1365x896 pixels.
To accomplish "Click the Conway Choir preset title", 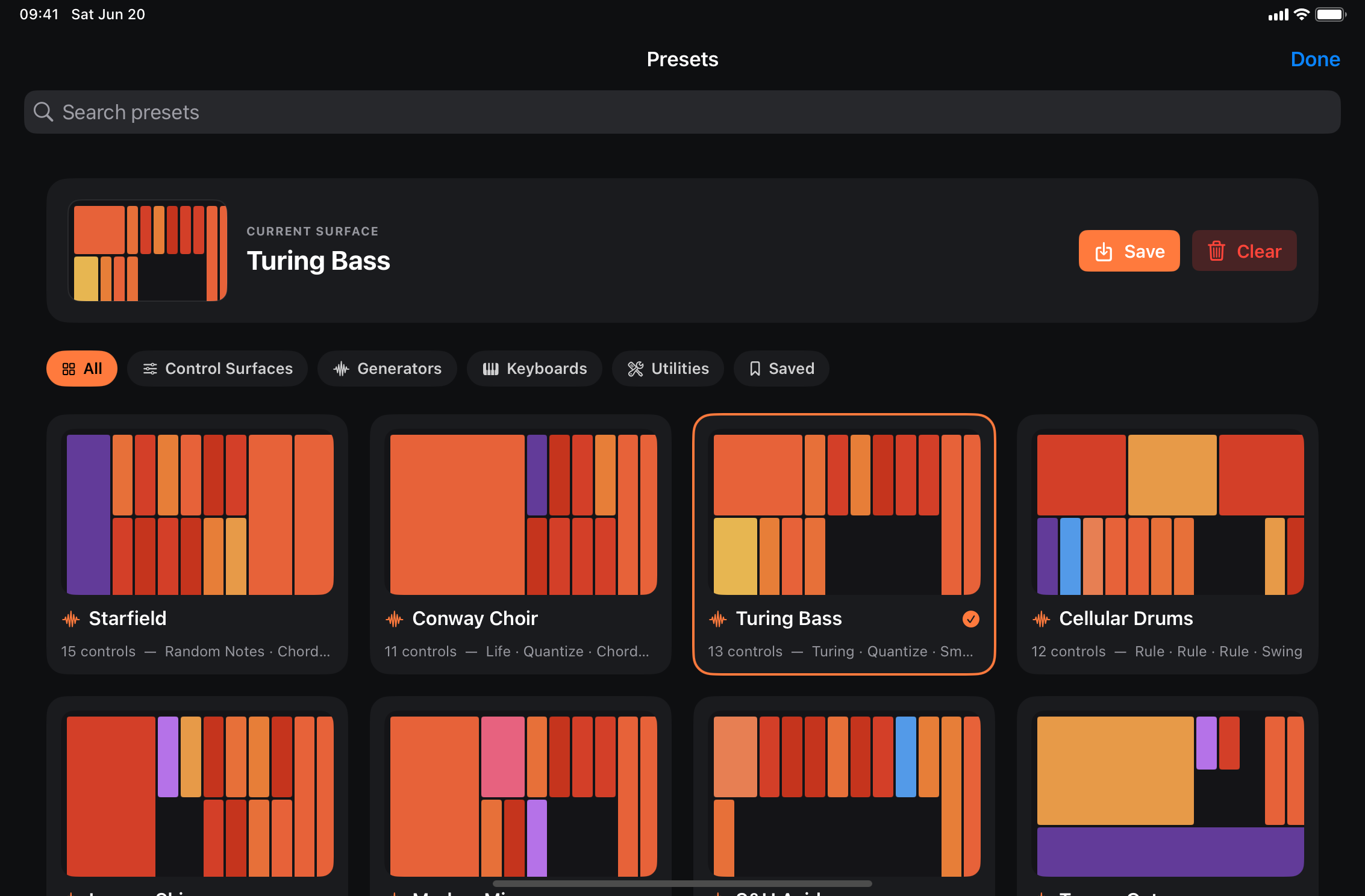I will [x=475, y=618].
